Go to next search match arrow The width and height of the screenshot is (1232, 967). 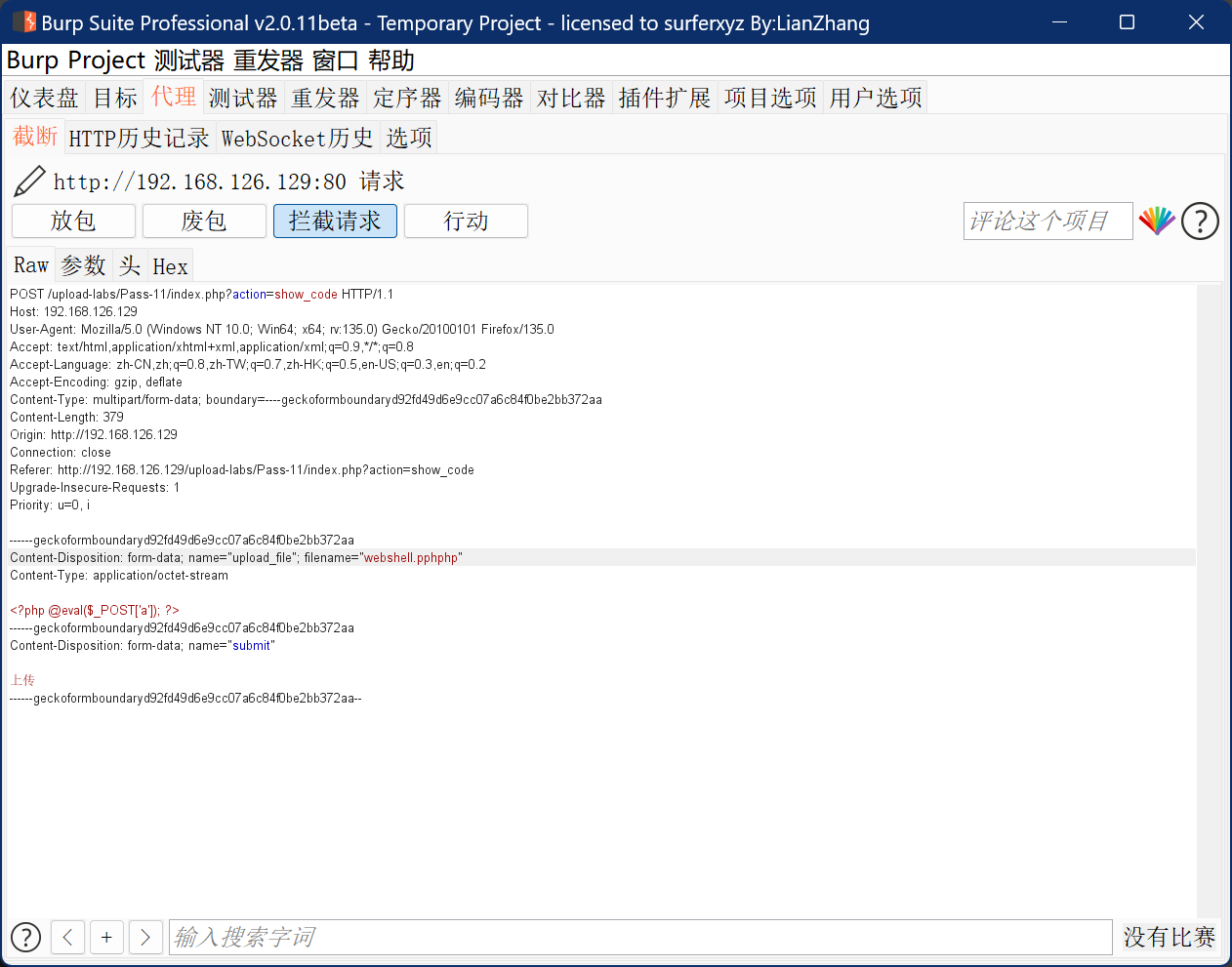[x=145, y=937]
